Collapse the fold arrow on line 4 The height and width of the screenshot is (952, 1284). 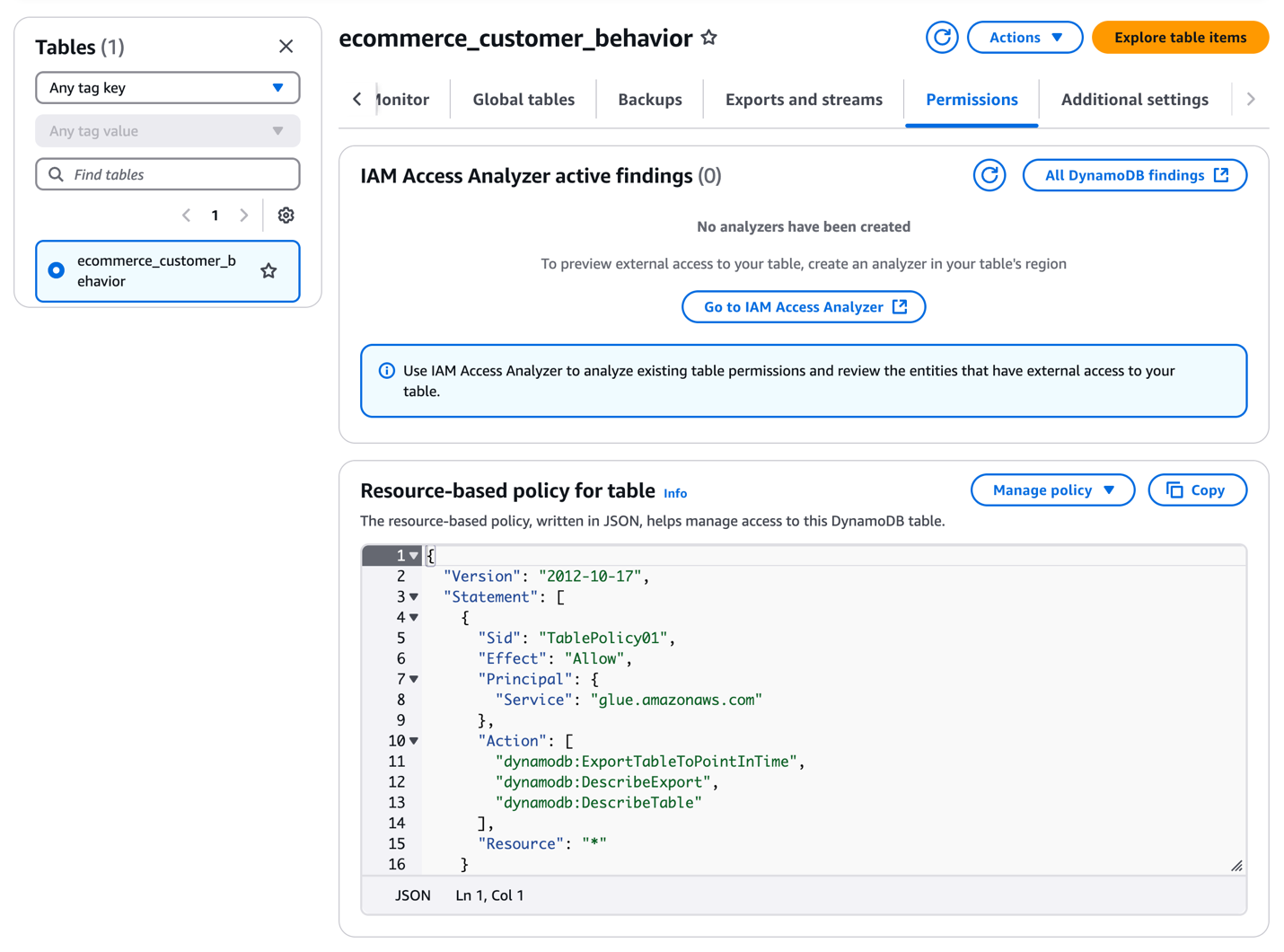point(414,618)
